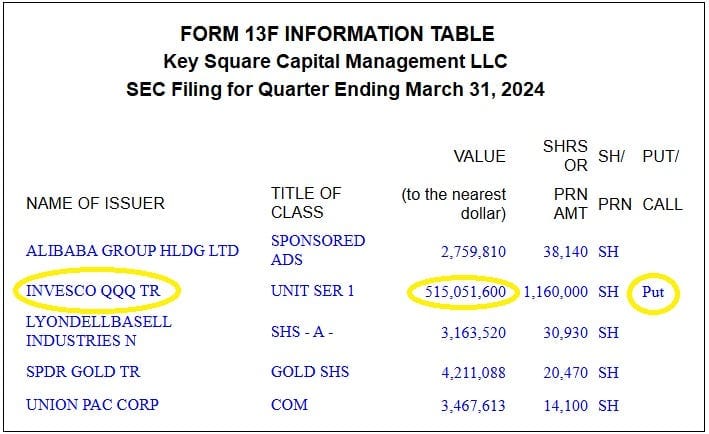Image resolution: width=709 pixels, height=434 pixels.
Task: Click the 14,100 Union Pac share count
Action: pyautogui.click(x=566, y=406)
